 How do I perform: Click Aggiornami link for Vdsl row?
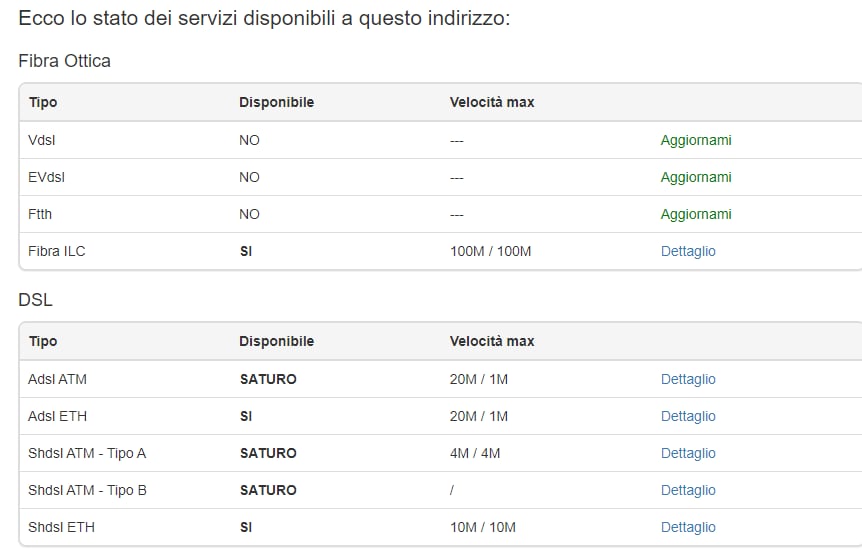tap(696, 140)
